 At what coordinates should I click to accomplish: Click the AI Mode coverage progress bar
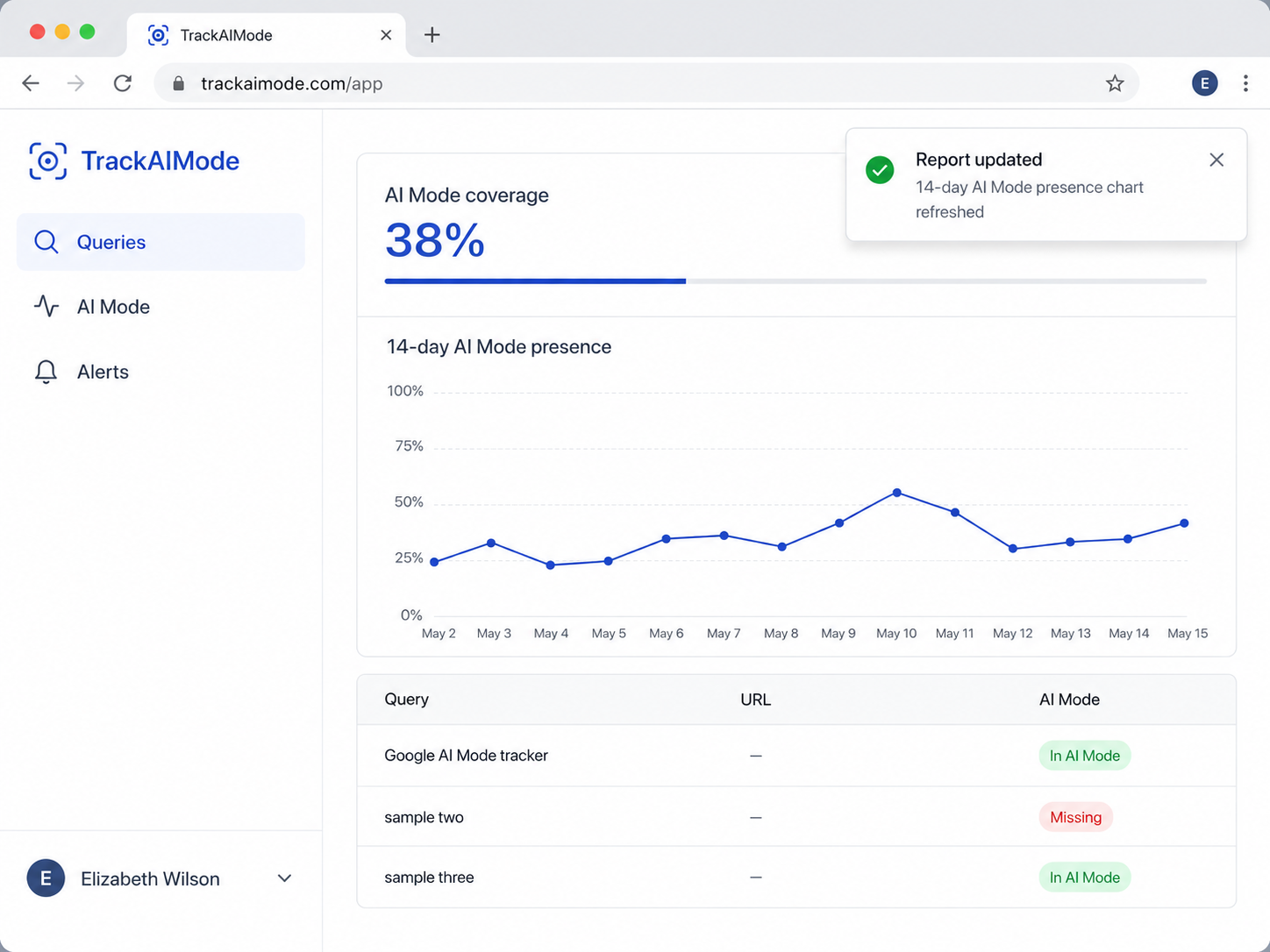tap(796, 281)
